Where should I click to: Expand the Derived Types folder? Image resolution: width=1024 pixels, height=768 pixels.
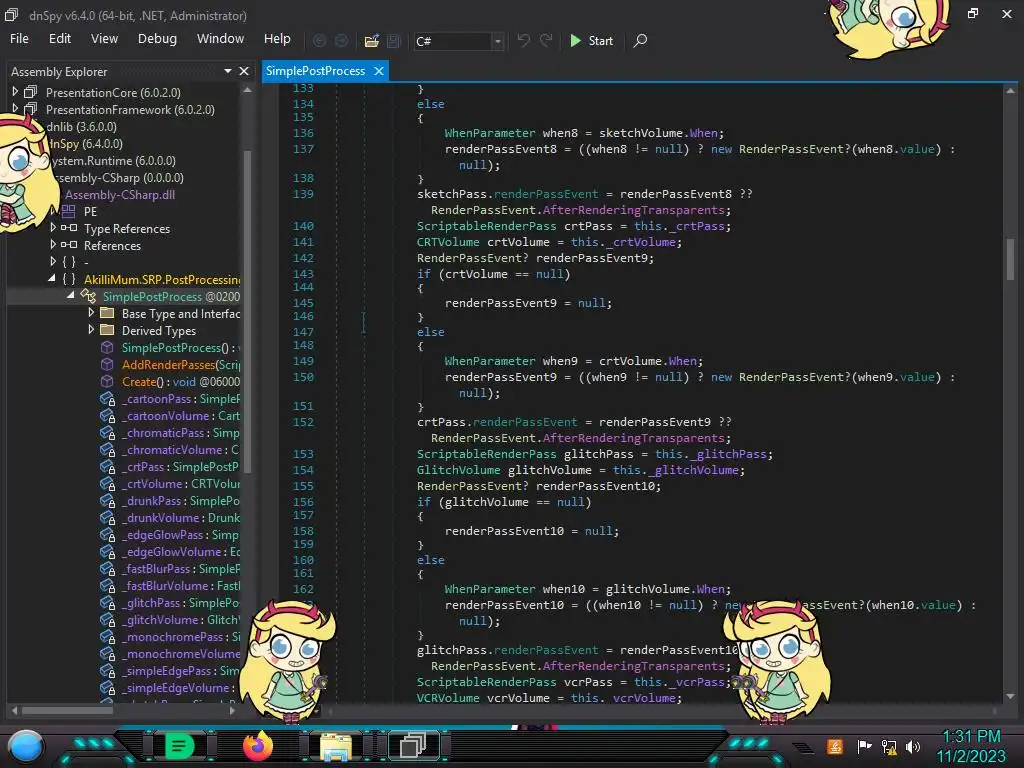point(91,330)
